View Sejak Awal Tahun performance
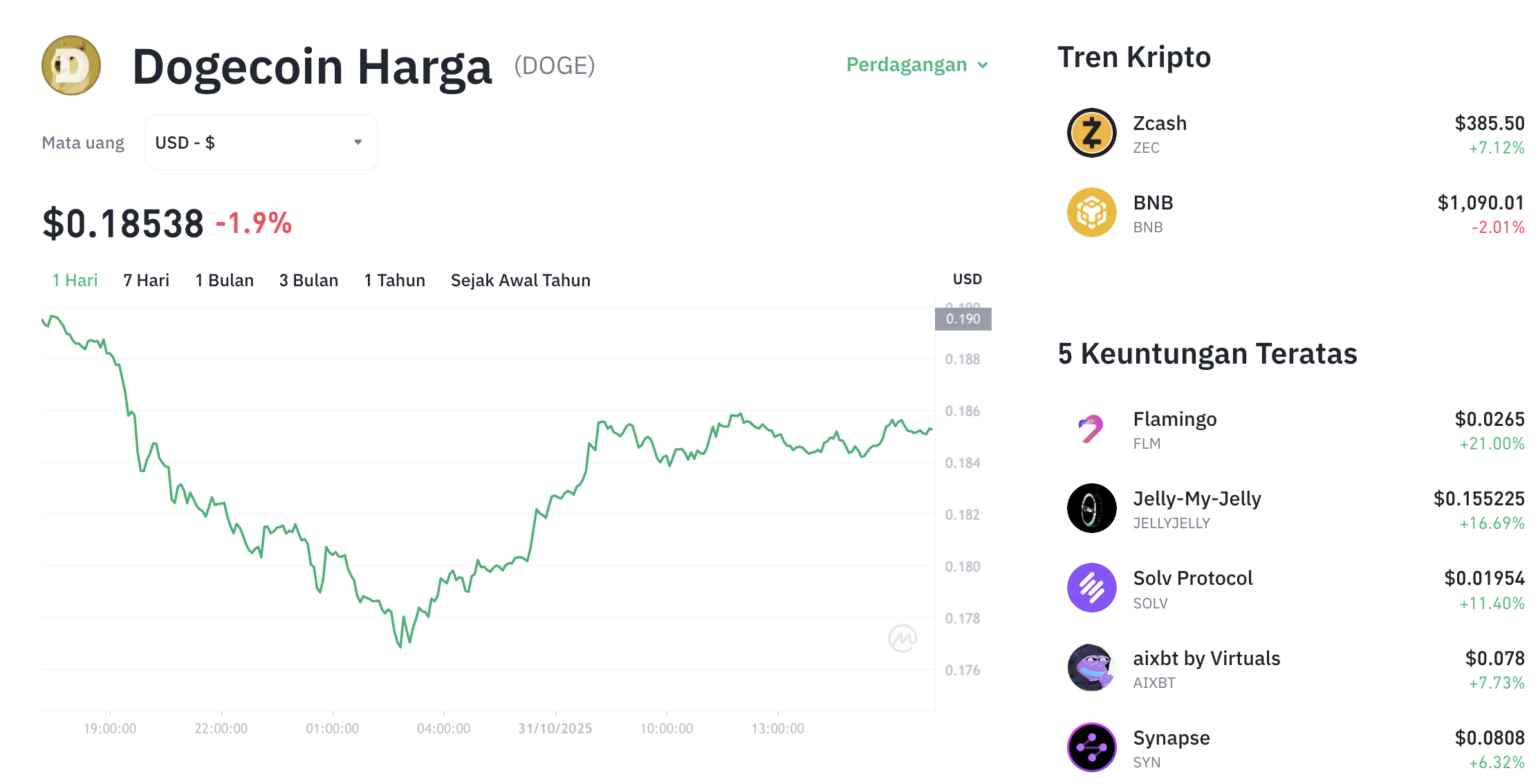The image size is (1538, 784). click(520, 280)
